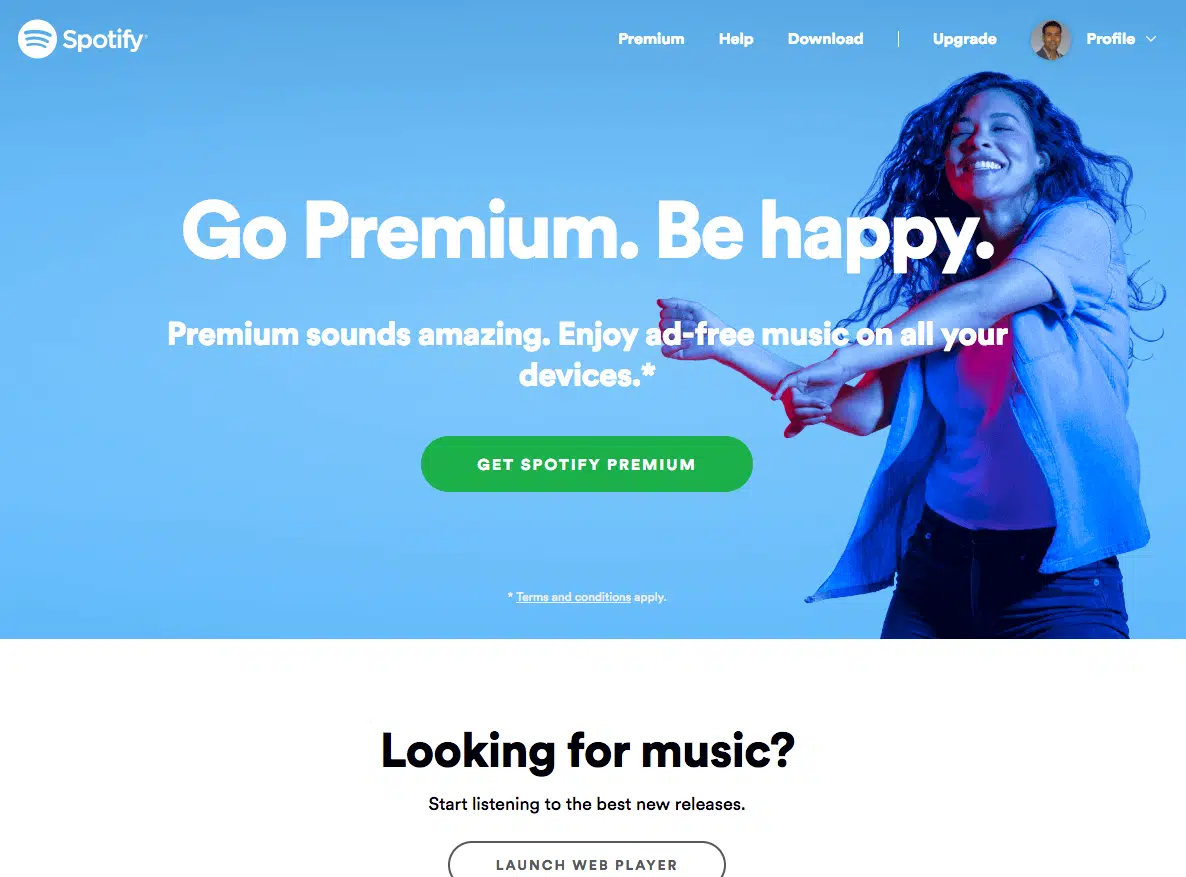Image resolution: width=1186 pixels, height=877 pixels.
Task: Expand the chevron next to Profile
Action: tap(1150, 39)
